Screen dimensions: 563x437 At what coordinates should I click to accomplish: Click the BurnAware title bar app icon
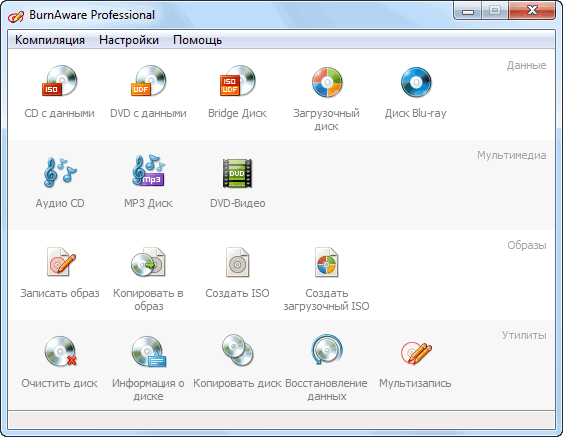click(x=17, y=16)
